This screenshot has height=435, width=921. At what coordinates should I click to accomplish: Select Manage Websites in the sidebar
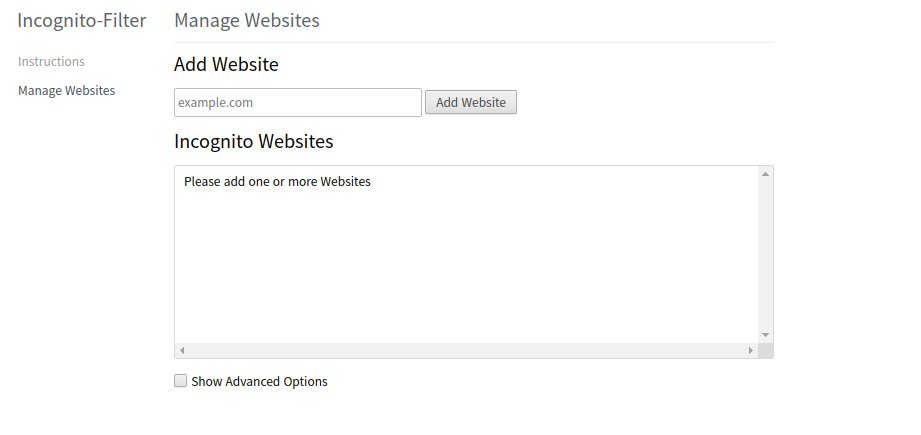[x=66, y=91]
